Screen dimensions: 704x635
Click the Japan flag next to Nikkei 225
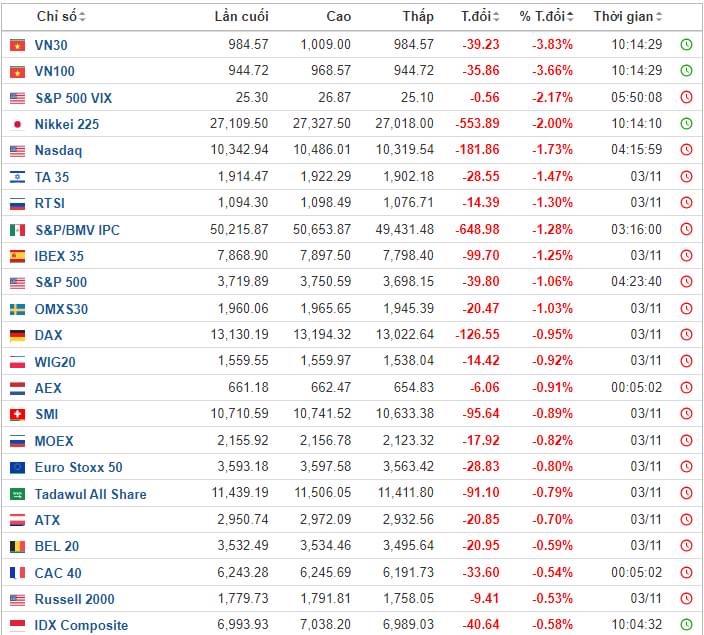coord(17,124)
